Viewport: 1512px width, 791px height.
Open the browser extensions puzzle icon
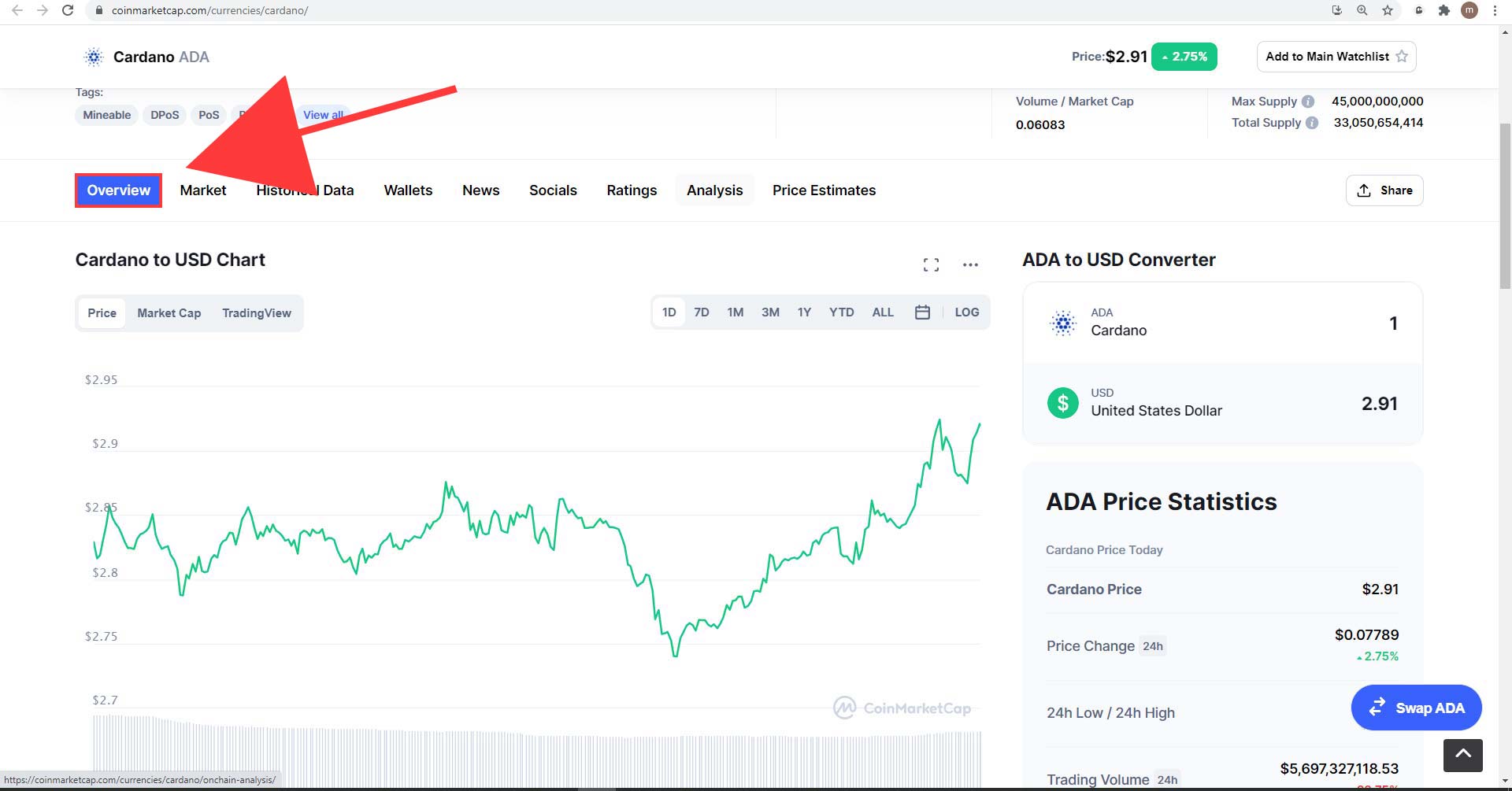[1443, 10]
